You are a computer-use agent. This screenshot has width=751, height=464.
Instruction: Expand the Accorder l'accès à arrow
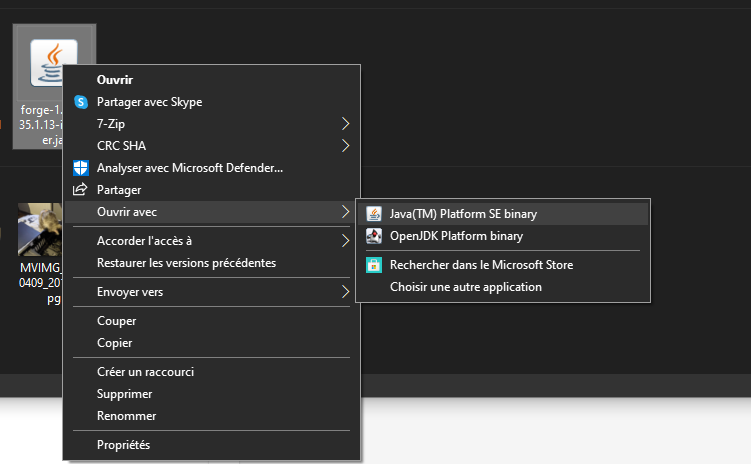346,240
